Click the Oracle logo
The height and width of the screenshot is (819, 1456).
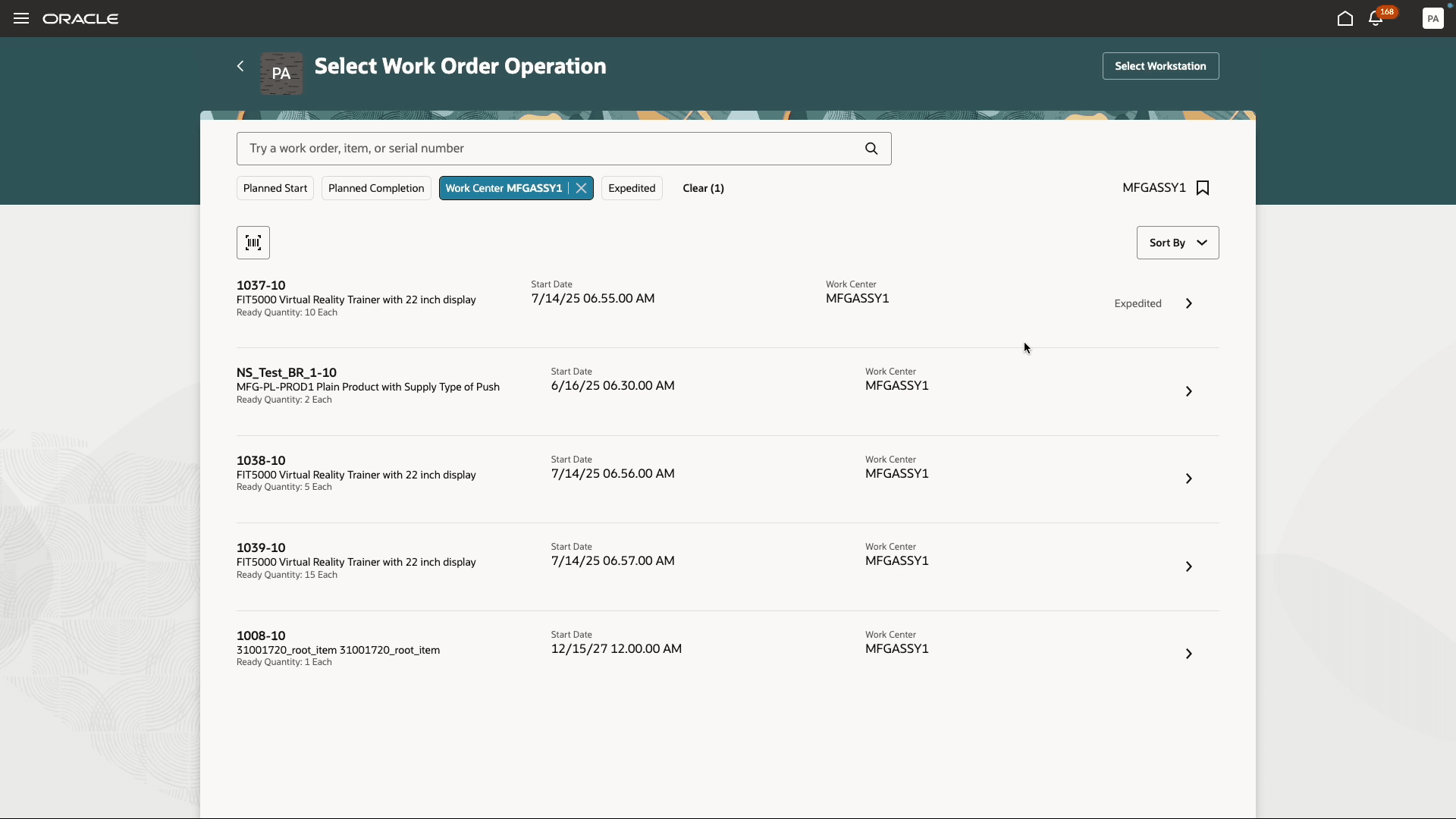coord(80,18)
